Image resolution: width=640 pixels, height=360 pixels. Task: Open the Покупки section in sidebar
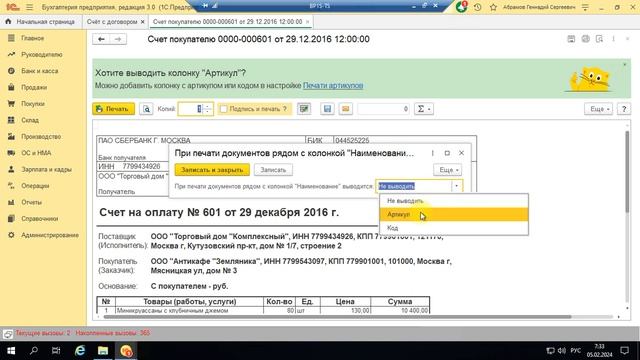33,104
